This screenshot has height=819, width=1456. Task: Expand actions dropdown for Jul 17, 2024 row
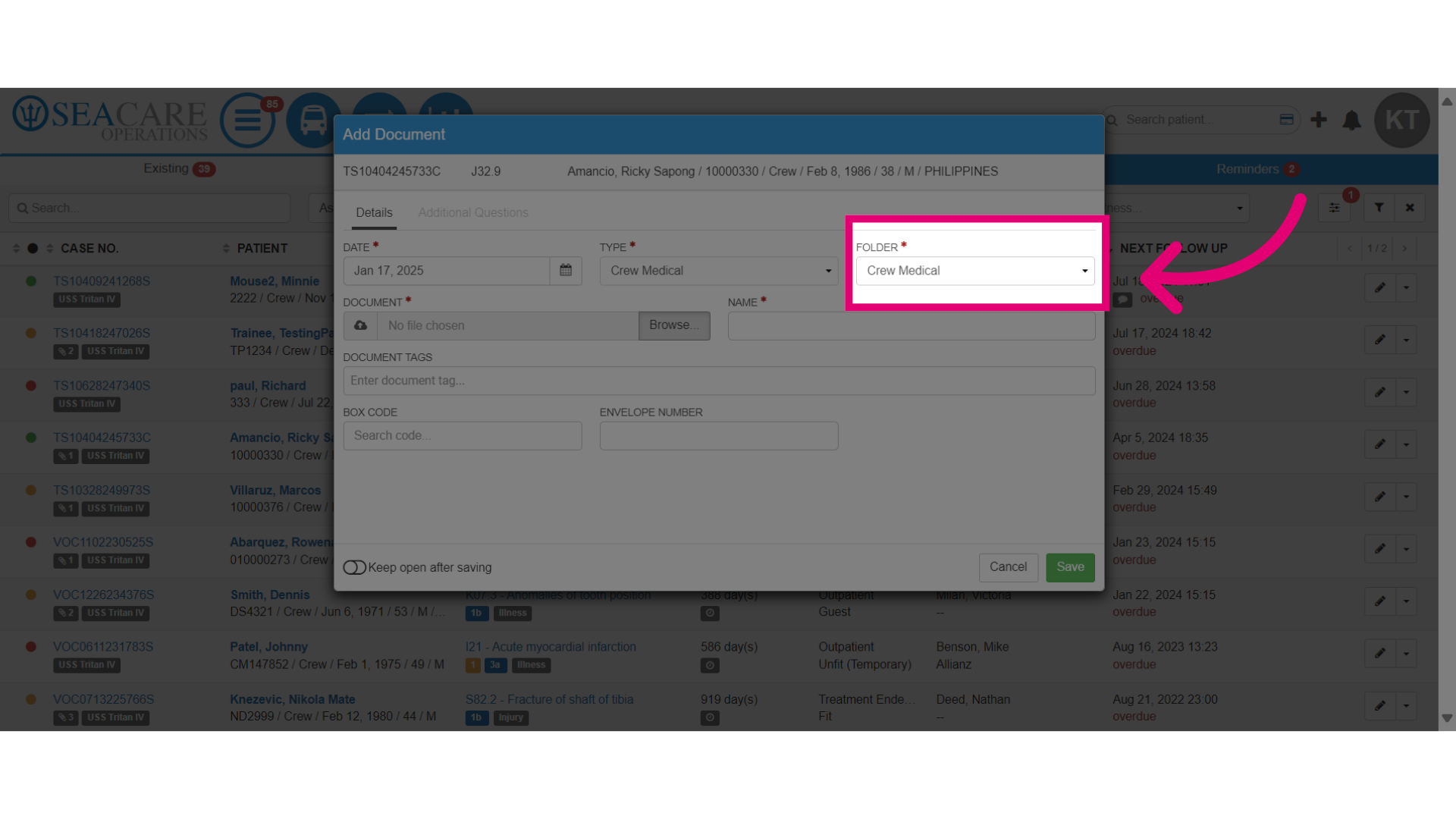pyautogui.click(x=1406, y=340)
